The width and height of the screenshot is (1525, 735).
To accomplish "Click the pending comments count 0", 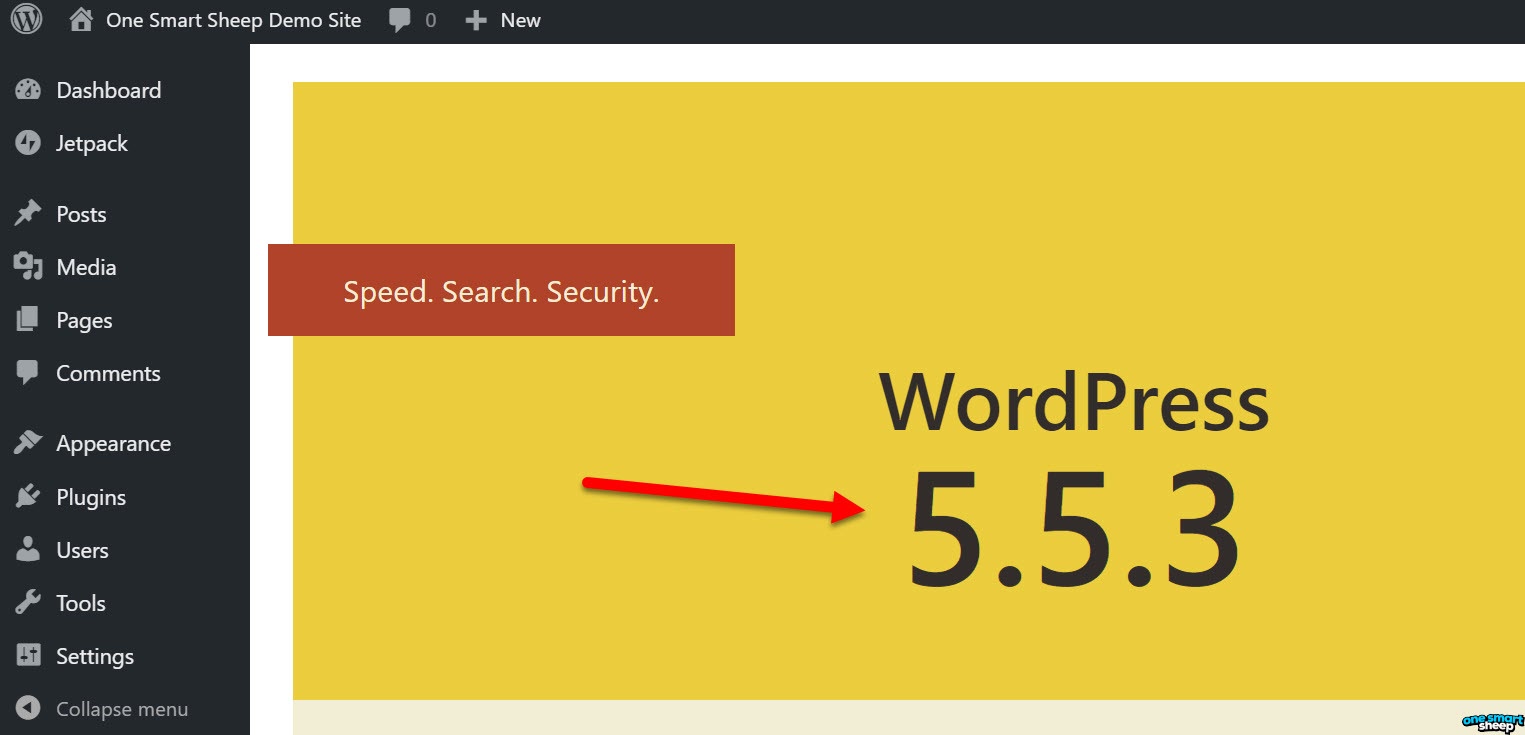I will (x=431, y=20).
